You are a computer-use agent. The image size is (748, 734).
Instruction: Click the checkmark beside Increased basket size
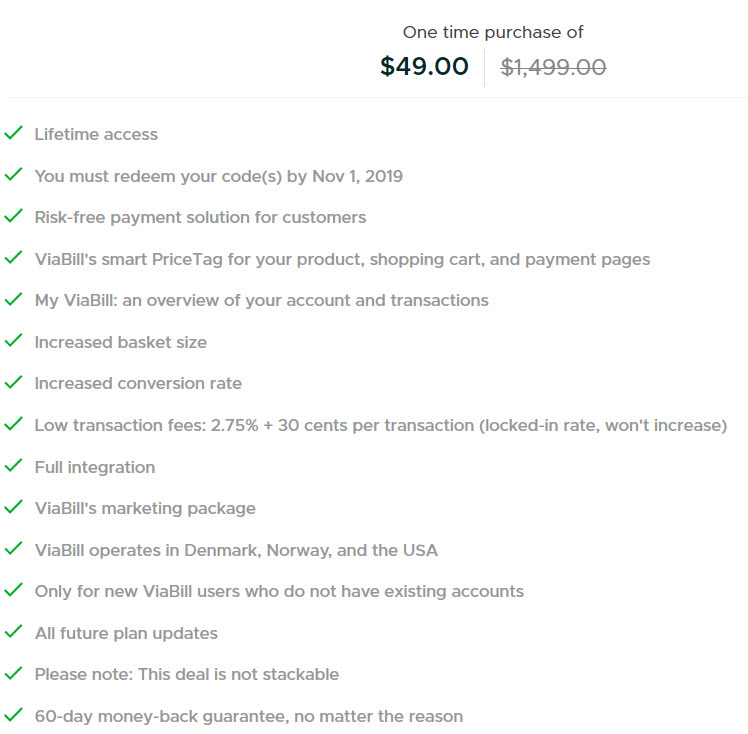coord(13,341)
